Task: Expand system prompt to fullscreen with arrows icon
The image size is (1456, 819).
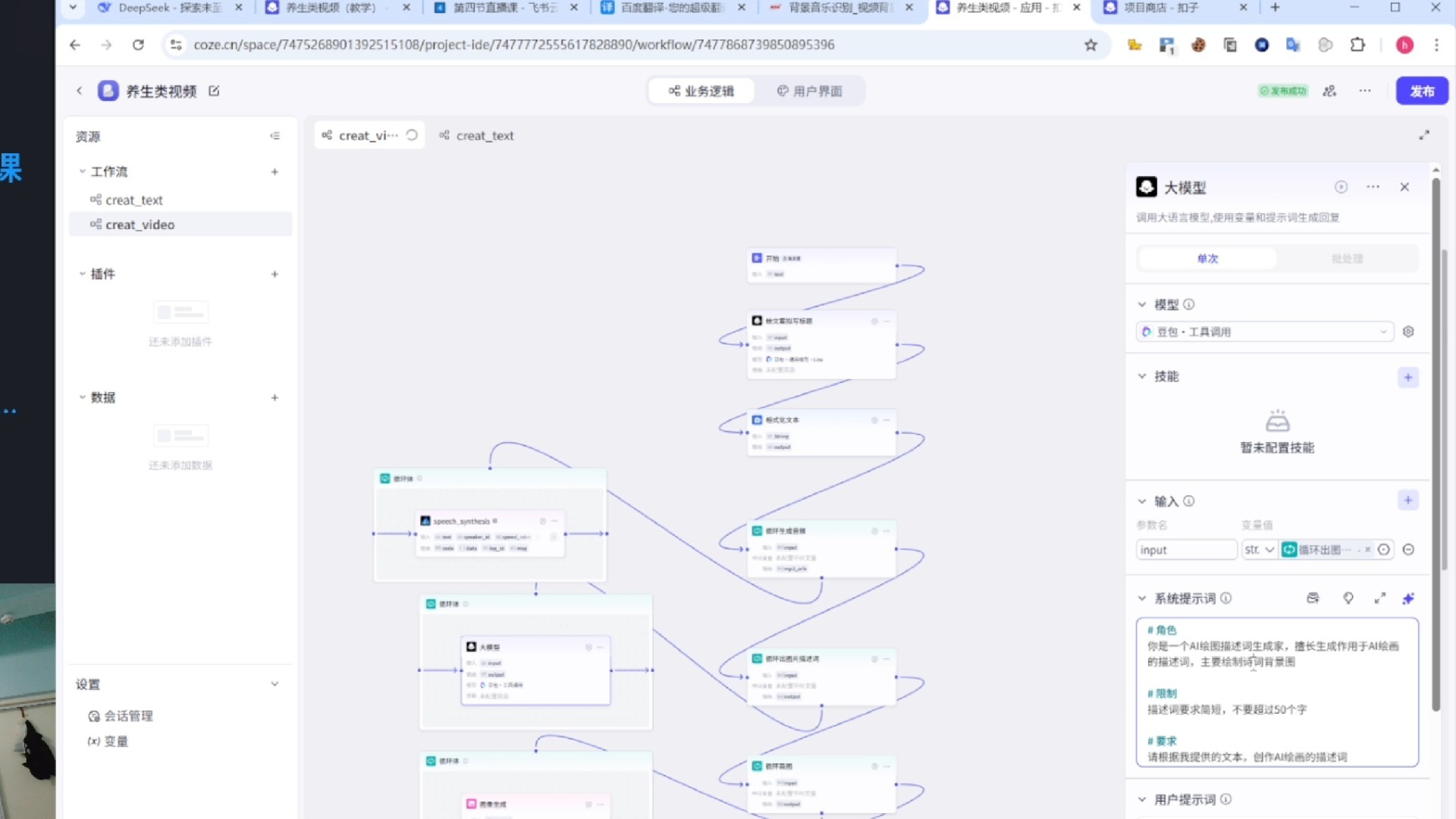Action: [1380, 598]
